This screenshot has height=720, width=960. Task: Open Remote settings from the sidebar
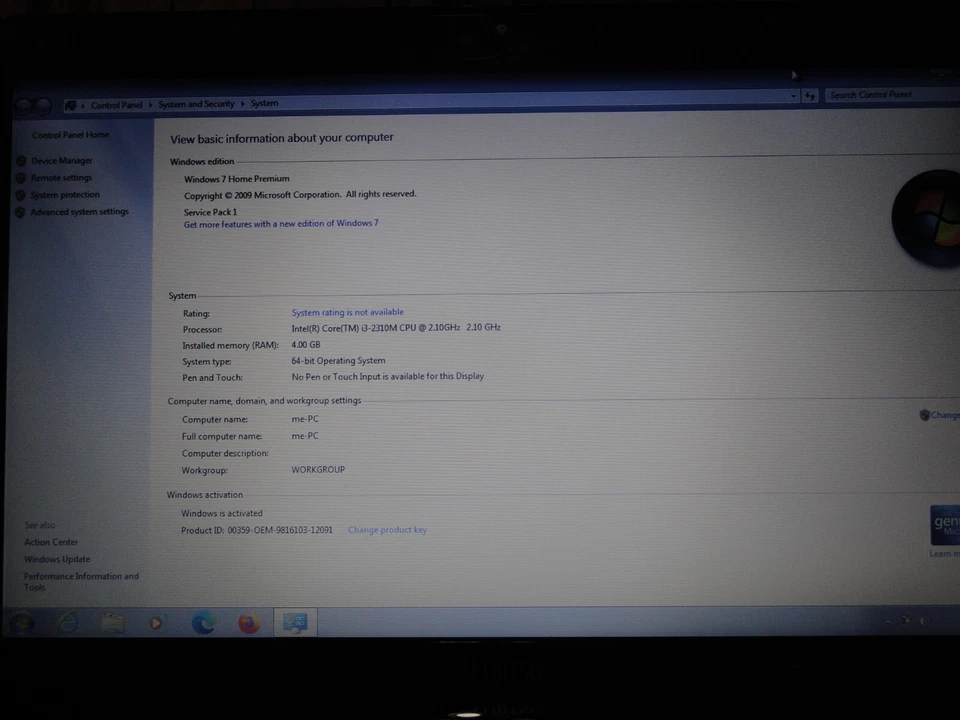(x=61, y=177)
